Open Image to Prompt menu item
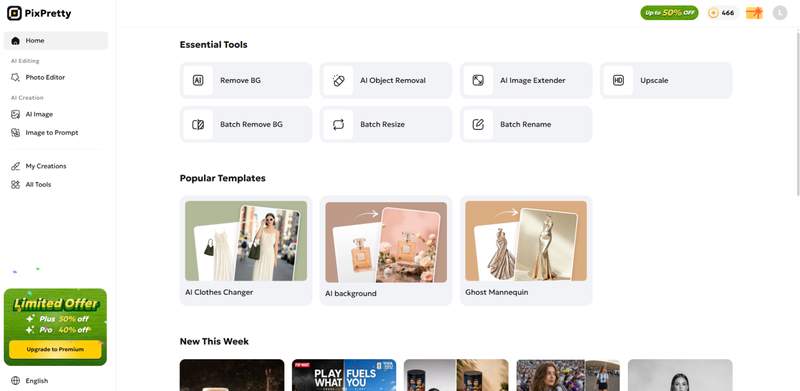 (x=56, y=133)
